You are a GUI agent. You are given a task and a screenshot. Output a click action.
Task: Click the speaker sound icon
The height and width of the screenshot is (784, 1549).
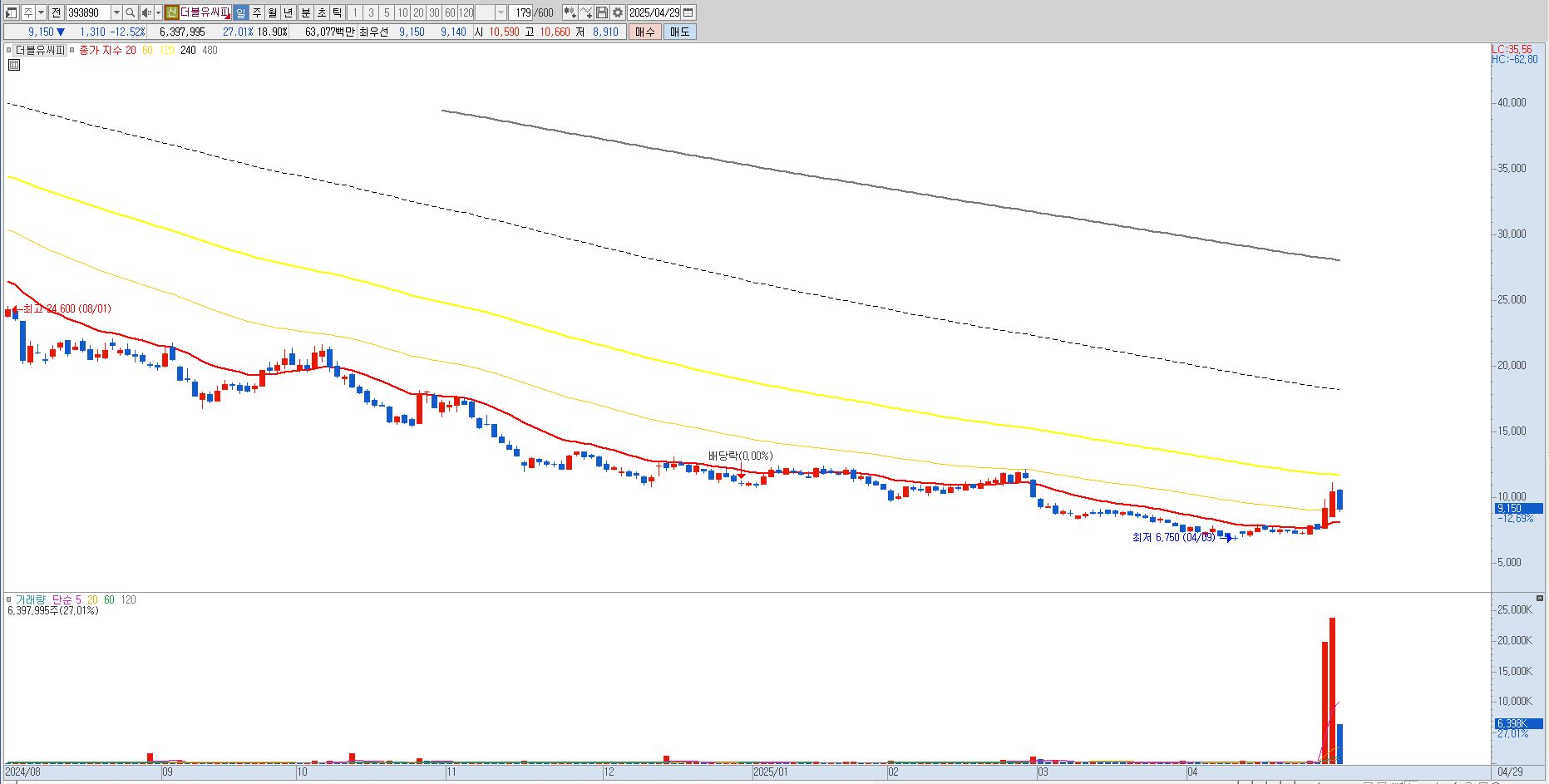click(x=146, y=12)
